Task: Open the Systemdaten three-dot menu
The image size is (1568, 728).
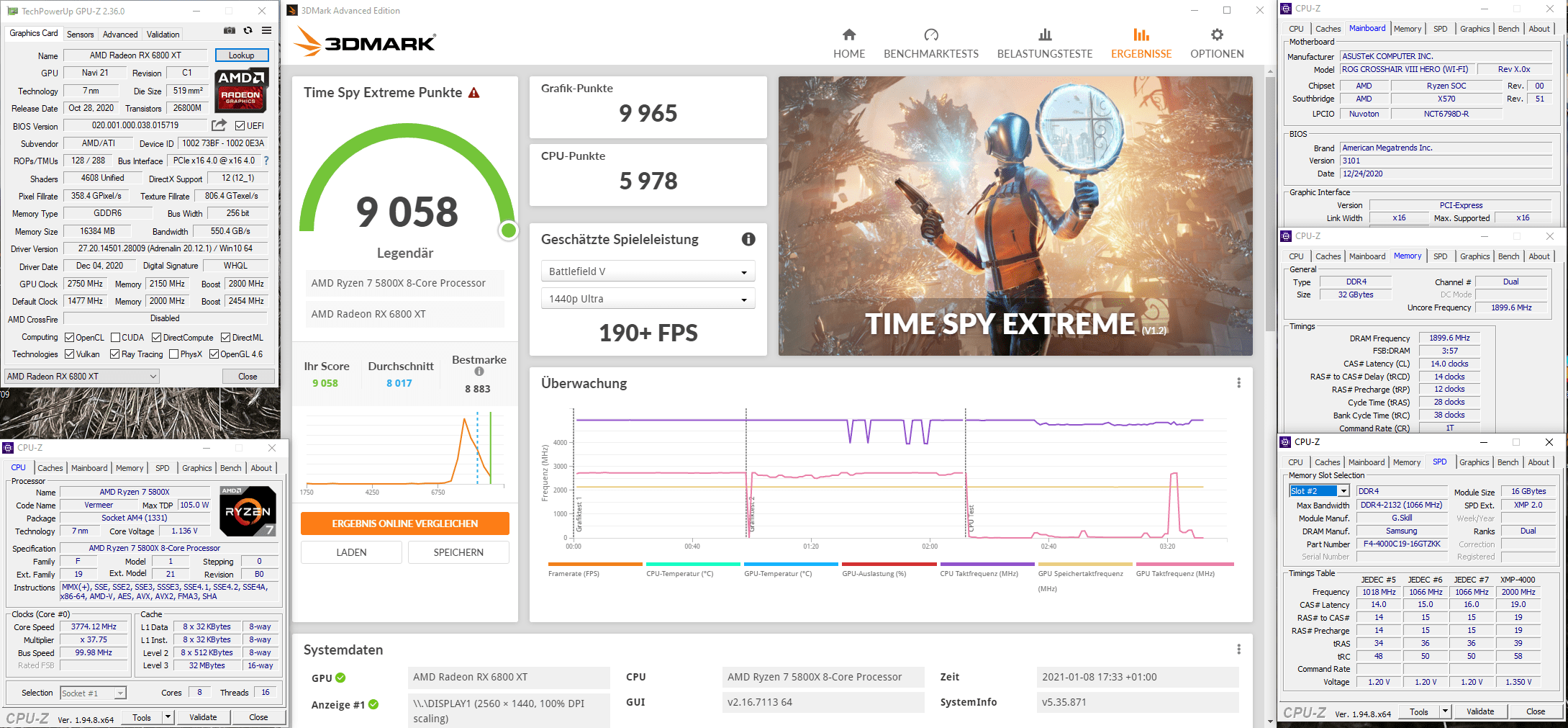Action: click(x=1239, y=650)
